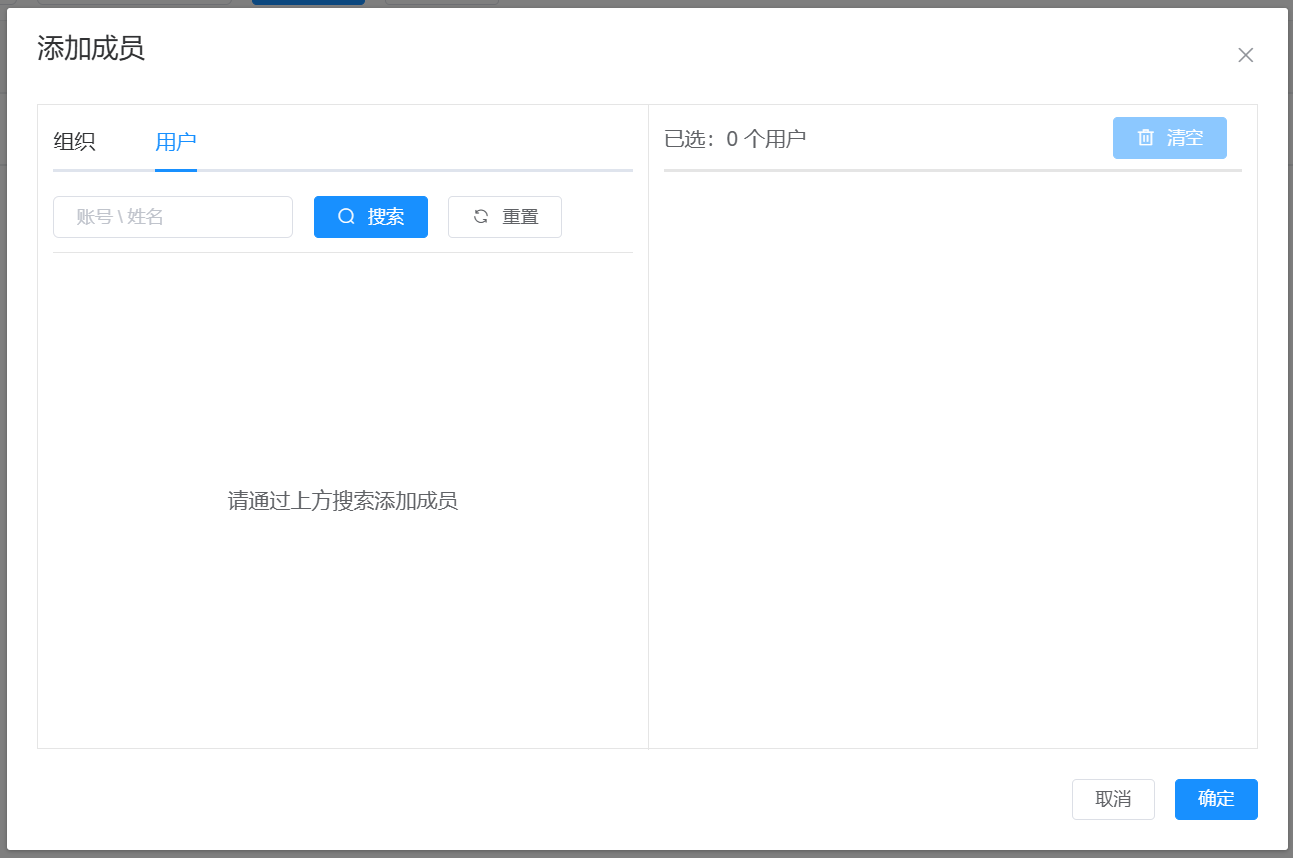Click the 添加成员 dialog title
This screenshot has height=858, width=1293.
[91, 48]
